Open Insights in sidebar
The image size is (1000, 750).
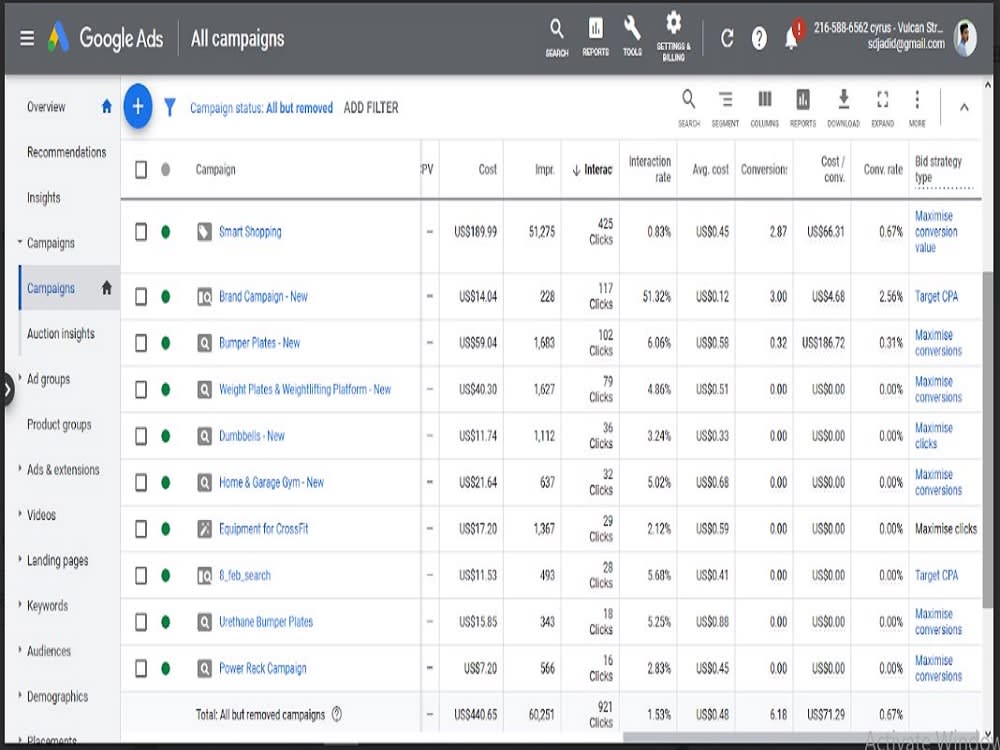tap(43, 198)
